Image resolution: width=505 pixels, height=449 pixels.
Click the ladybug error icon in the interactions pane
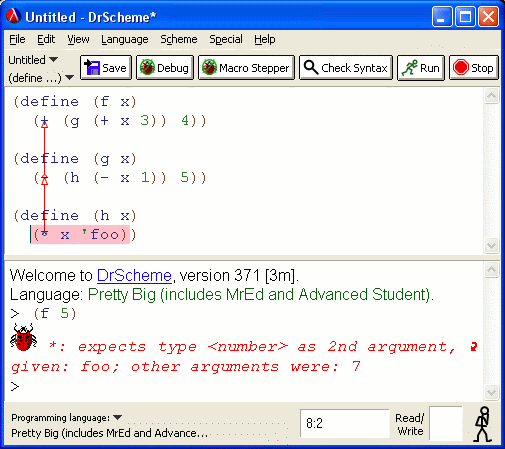[x=23, y=337]
